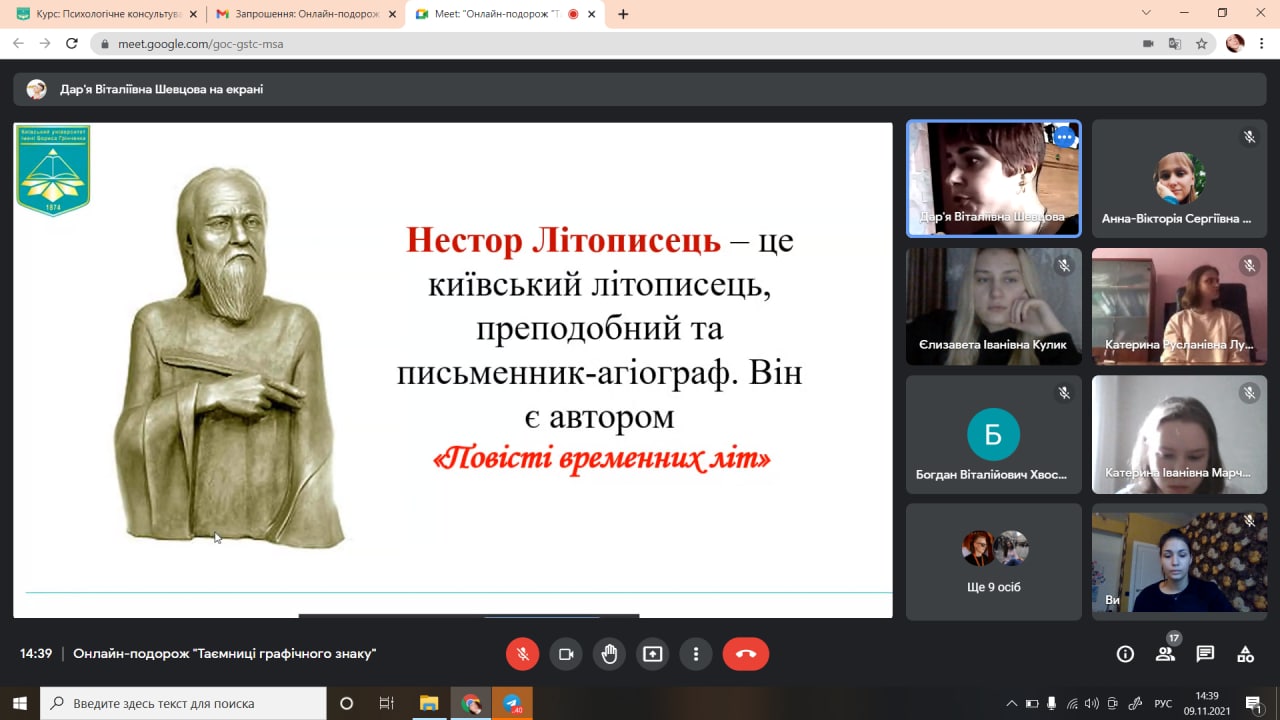Click the translate page icon in address bar
1280x720 pixels.
pyautogui.click(x=1175, y=44)
